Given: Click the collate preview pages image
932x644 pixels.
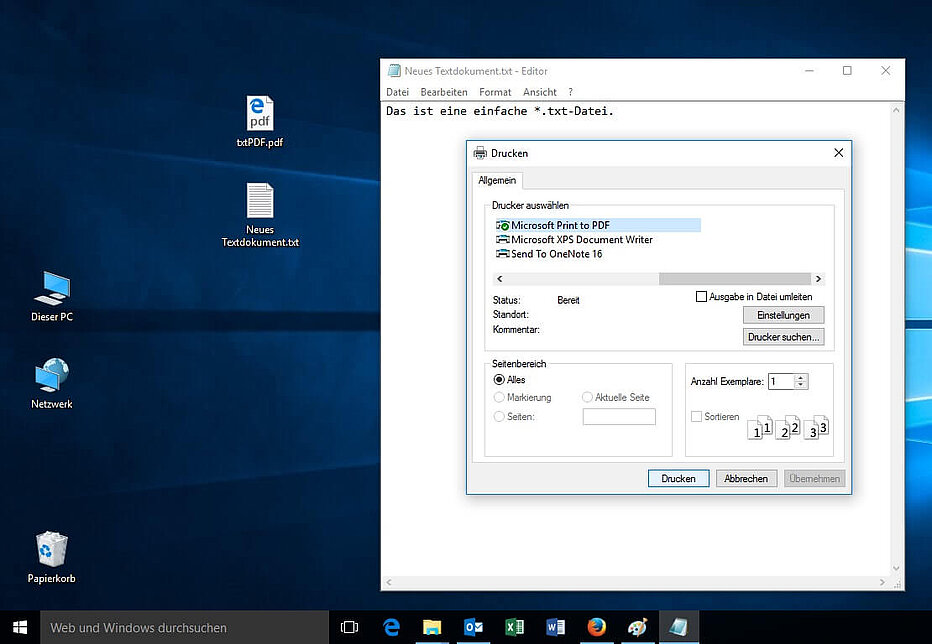Looking at the screenshot, I should [x=788, y=427].
